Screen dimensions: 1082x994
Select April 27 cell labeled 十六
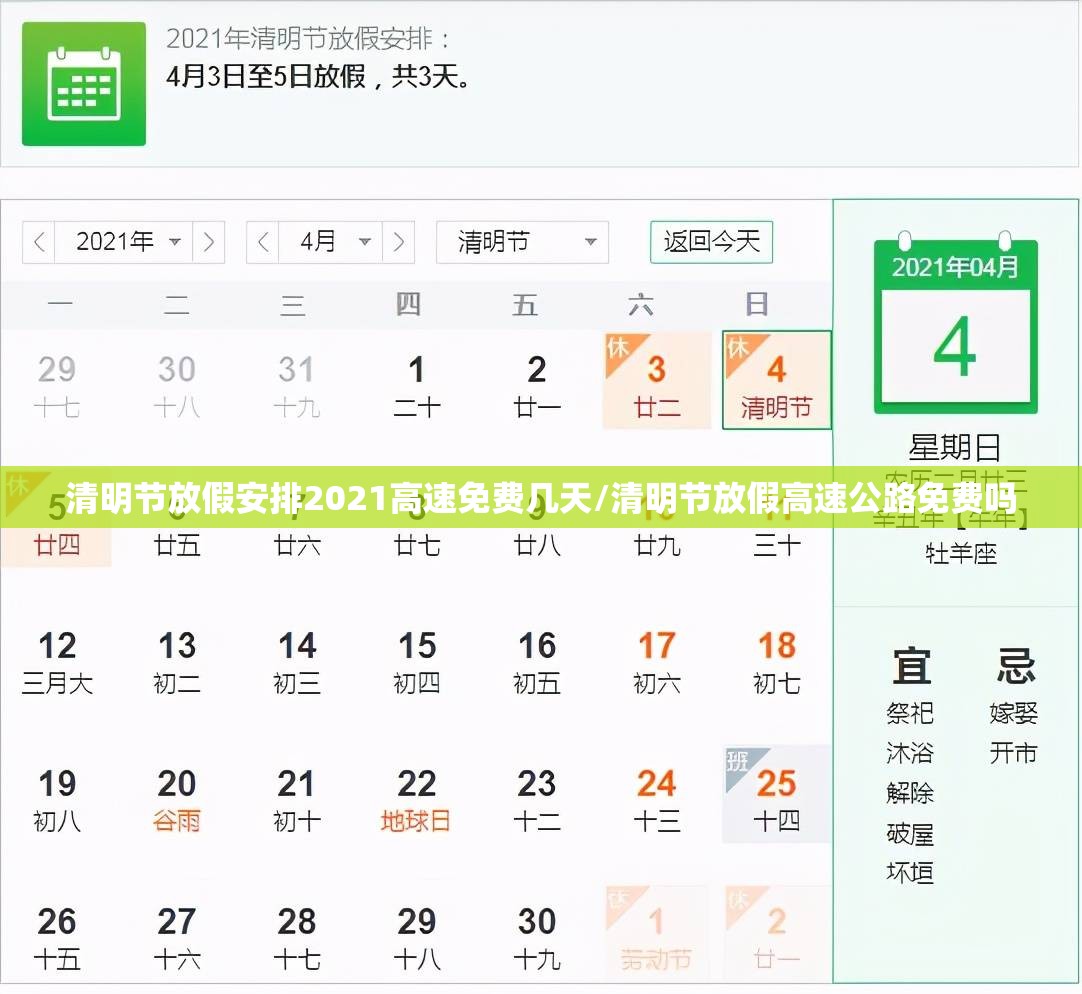pyautogui.click(x=177, y=938)
